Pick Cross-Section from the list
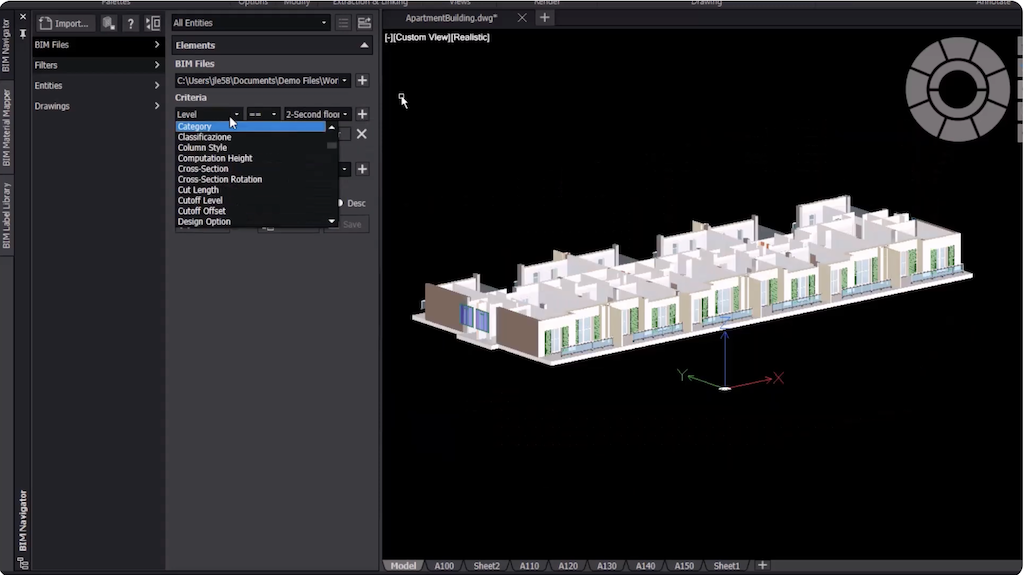The image size is (1024, 575). [x=250, y=169]
